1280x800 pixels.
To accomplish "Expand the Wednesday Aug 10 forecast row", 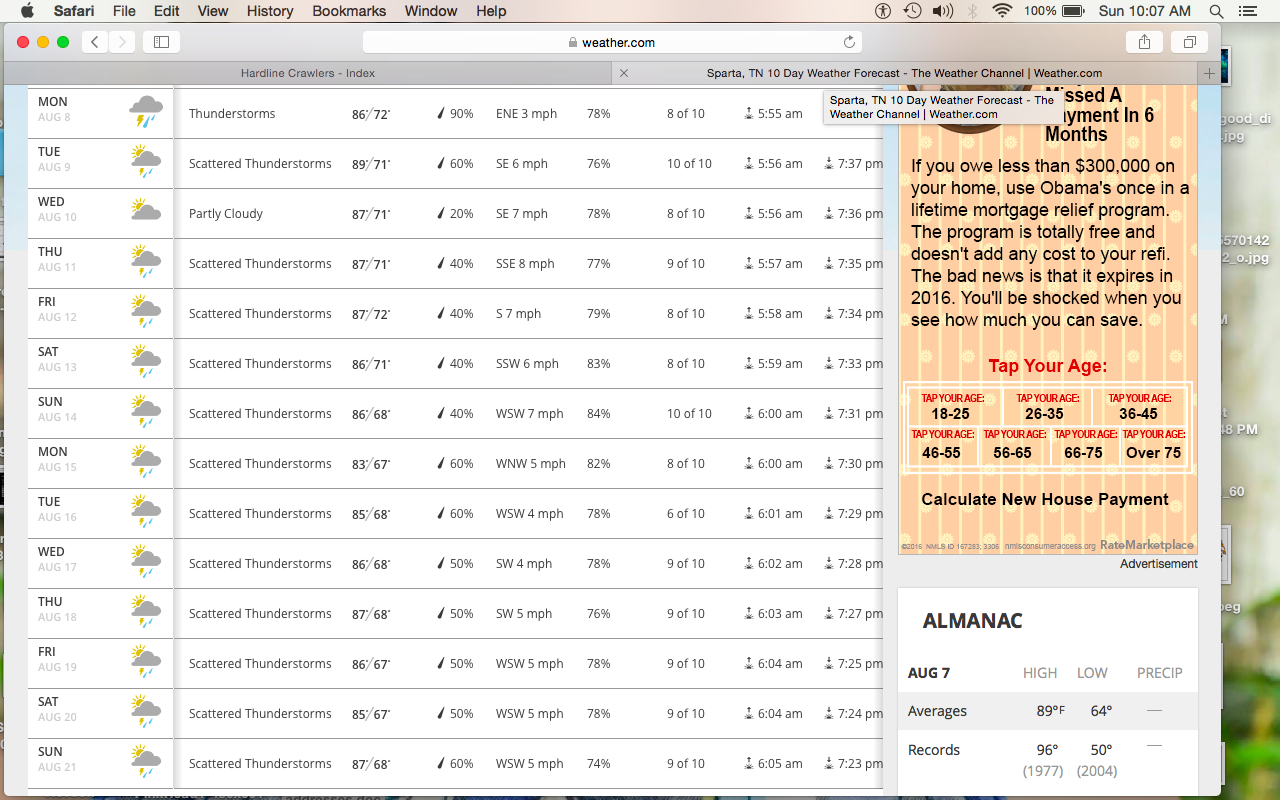I will pos(455,214).
